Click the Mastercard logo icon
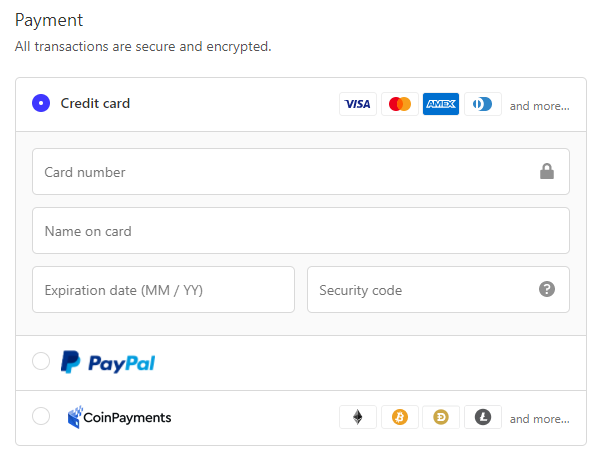The image size is (603, 457). click(400, 104)
